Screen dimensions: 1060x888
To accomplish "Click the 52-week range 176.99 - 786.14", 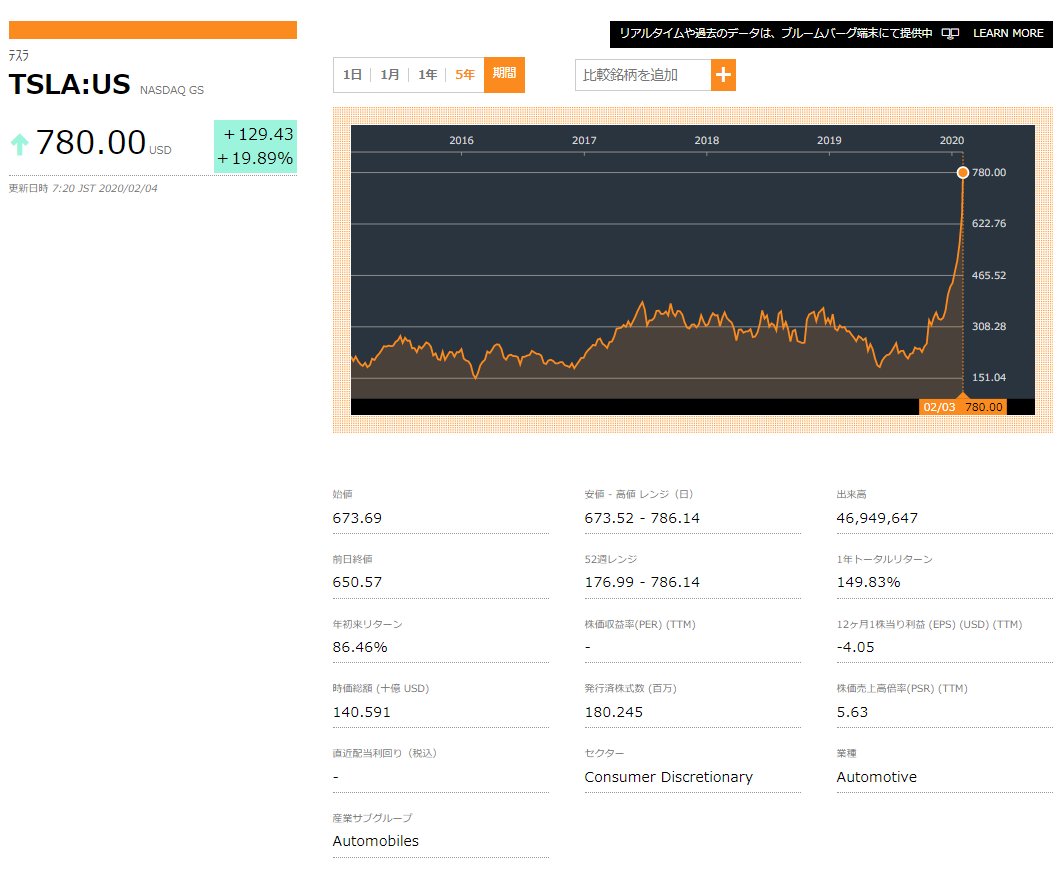I will point(642,583).
